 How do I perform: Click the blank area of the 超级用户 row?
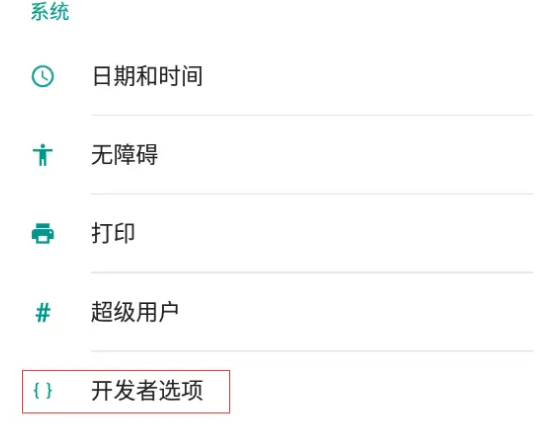click(357, 312)
